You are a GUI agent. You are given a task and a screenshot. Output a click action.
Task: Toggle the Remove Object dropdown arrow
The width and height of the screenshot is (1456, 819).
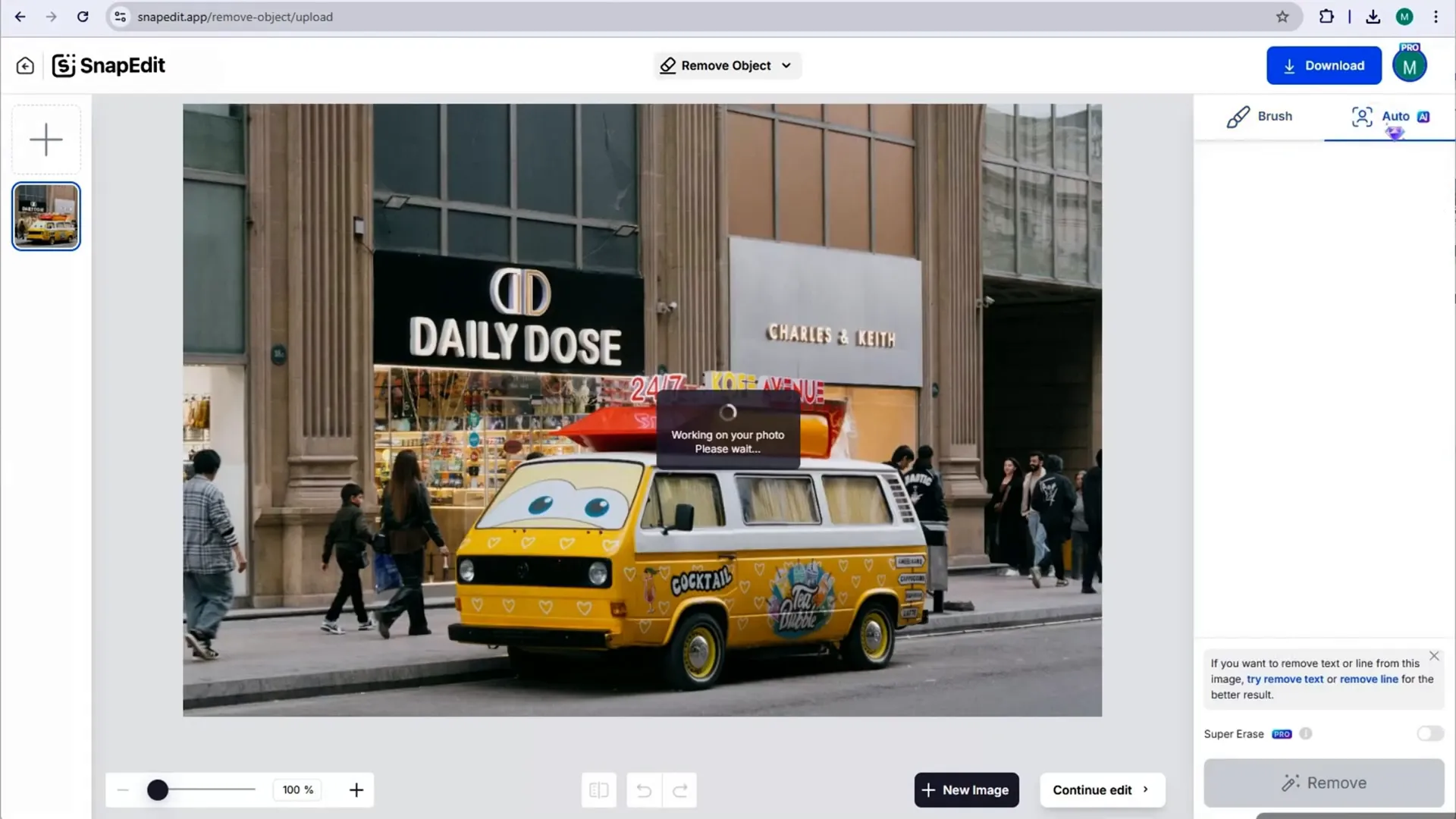pyautogui.click(x=787, y=65)
